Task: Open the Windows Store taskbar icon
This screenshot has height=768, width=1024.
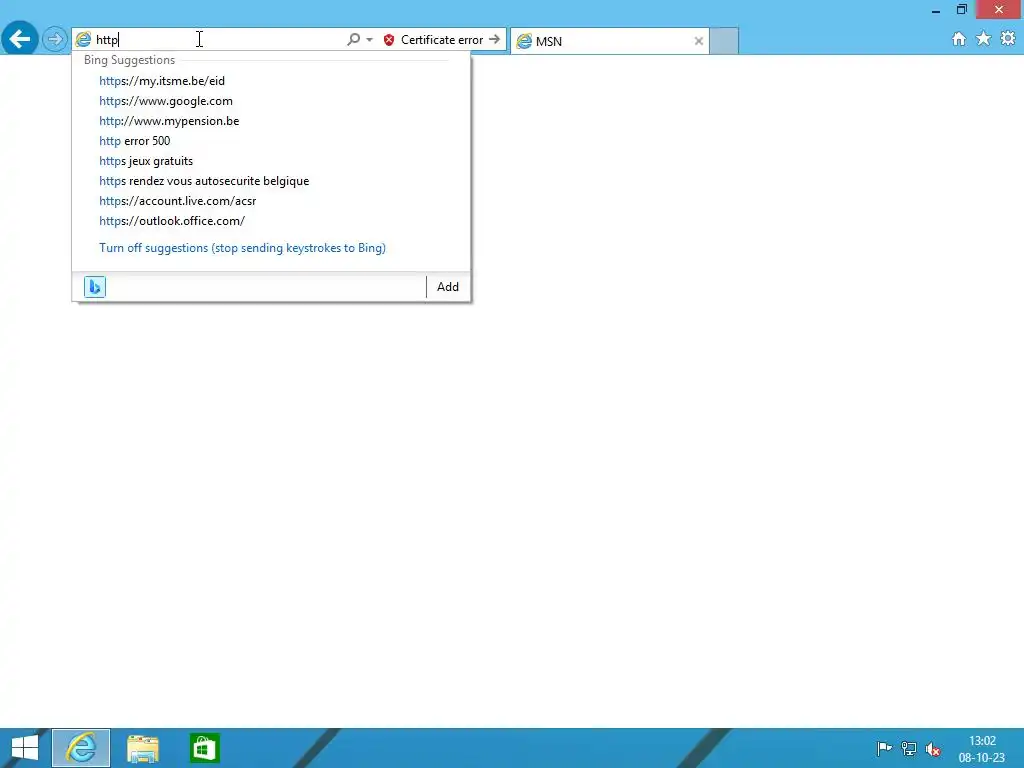Action: (x=204, y=748)
